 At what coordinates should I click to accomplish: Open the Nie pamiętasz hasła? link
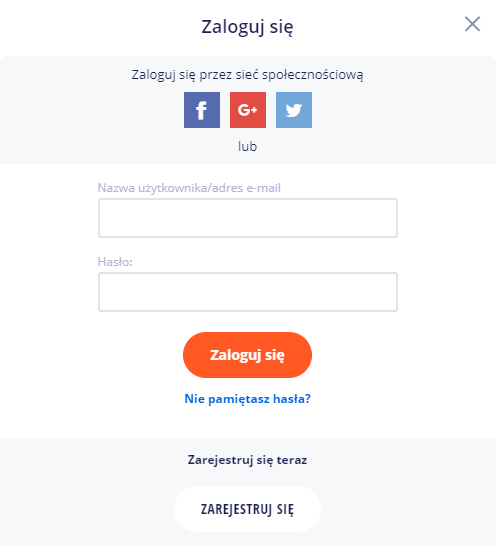point(247,399)
